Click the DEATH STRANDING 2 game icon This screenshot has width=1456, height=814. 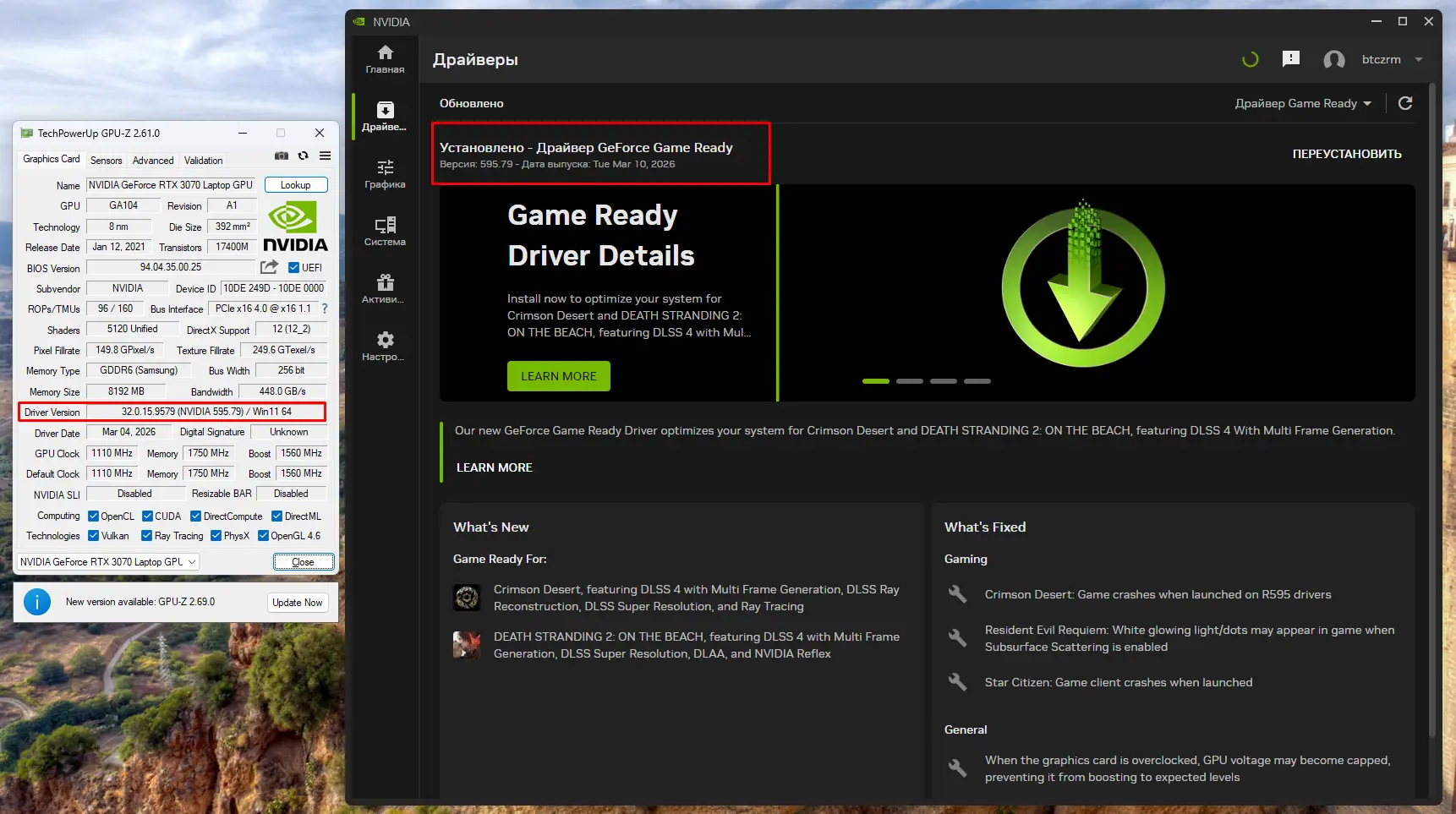point(467,645)
